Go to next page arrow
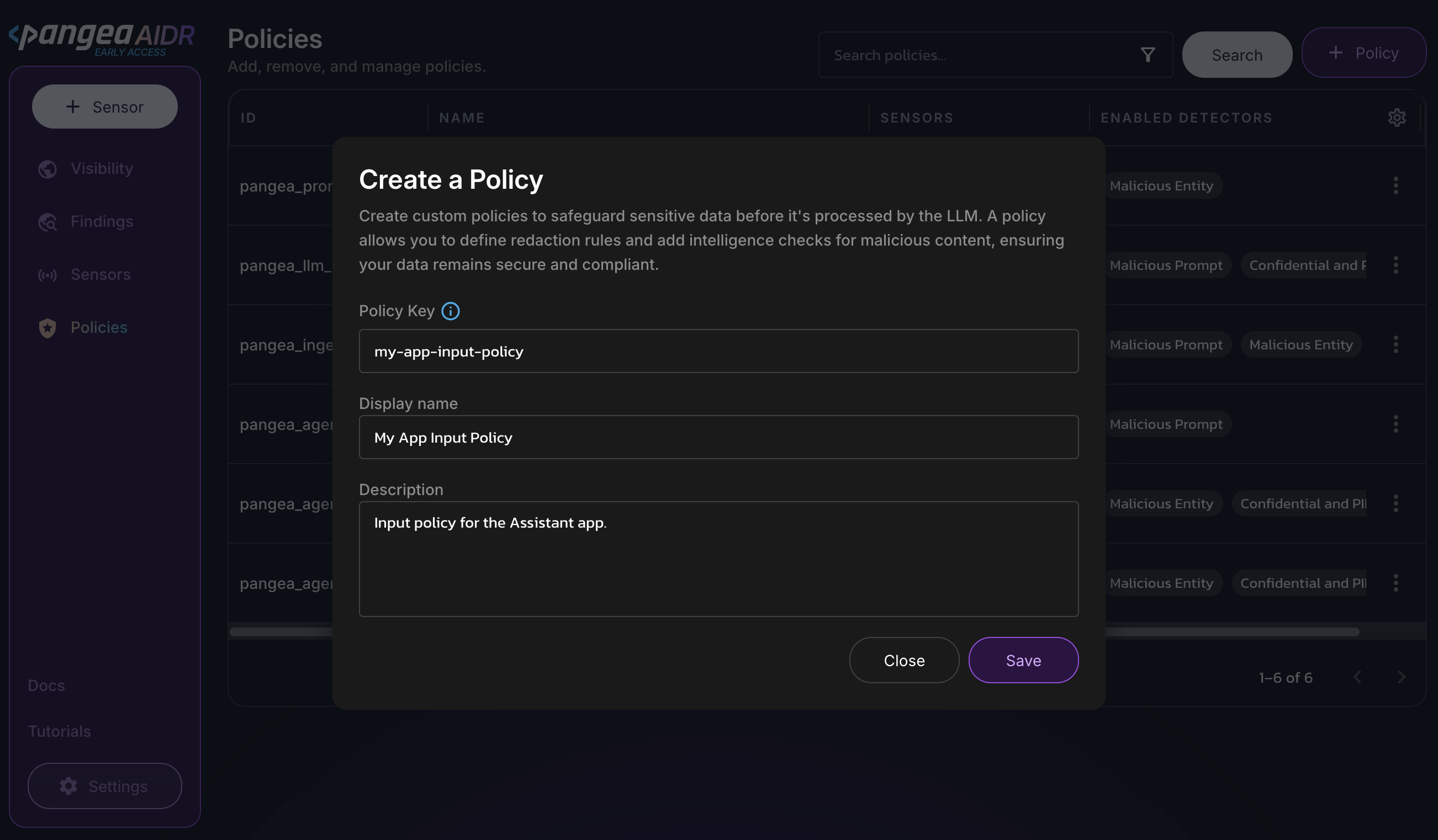This screenshot has height=840, width=1438. coord(1402,677)
